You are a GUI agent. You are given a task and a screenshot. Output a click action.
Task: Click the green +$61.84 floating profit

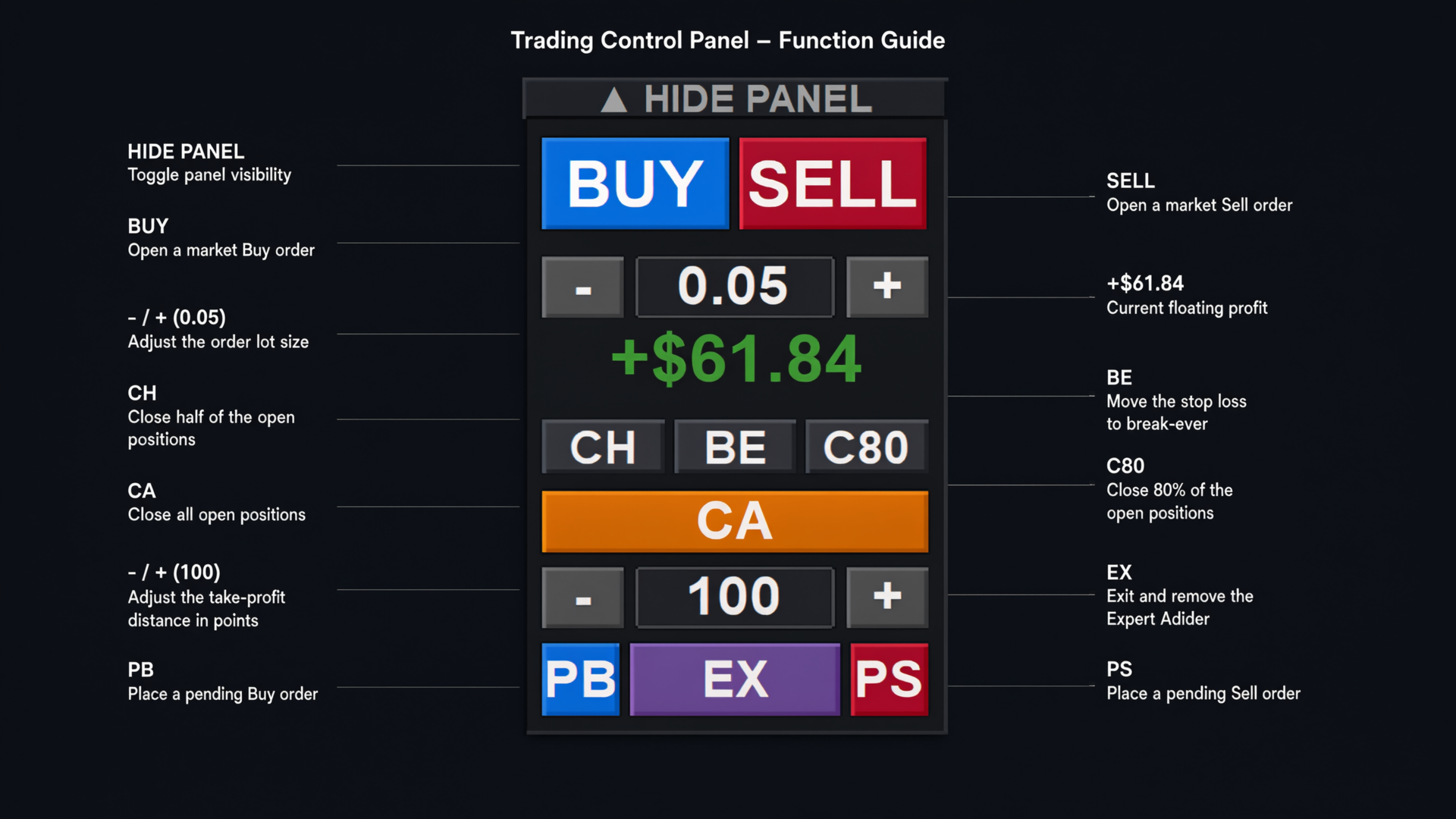click(x=736, y=359)
